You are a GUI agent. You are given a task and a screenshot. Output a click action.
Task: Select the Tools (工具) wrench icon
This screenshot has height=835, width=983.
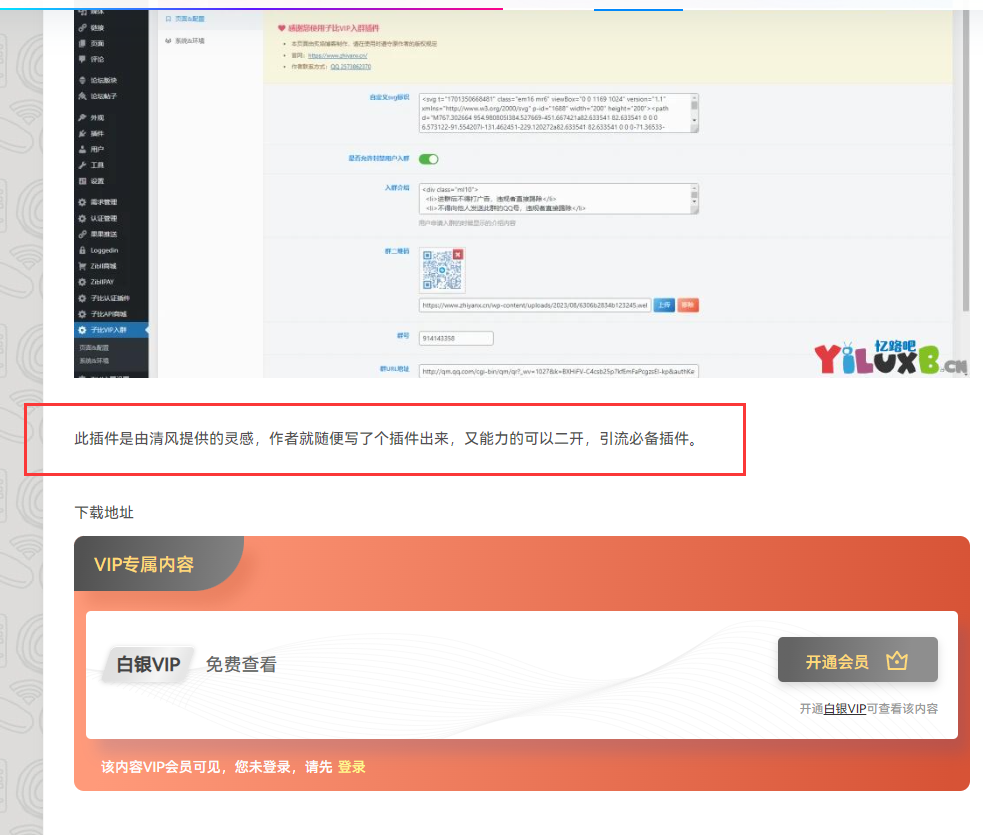click(82, 165)
